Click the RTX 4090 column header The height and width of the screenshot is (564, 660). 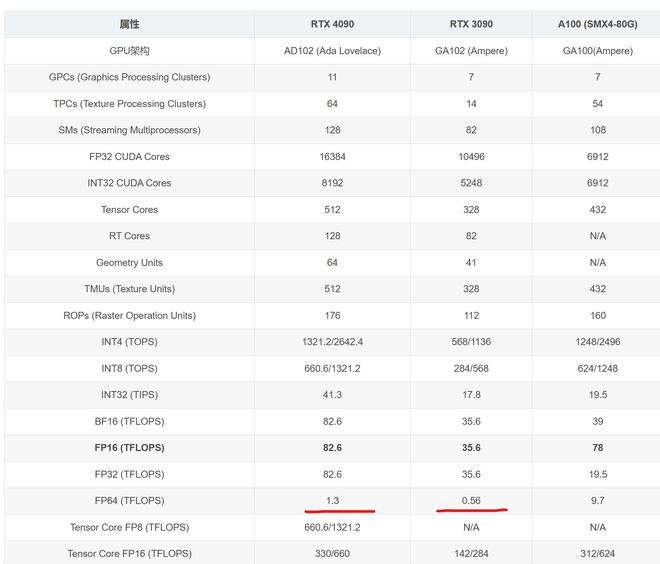[x=332, y=24]
